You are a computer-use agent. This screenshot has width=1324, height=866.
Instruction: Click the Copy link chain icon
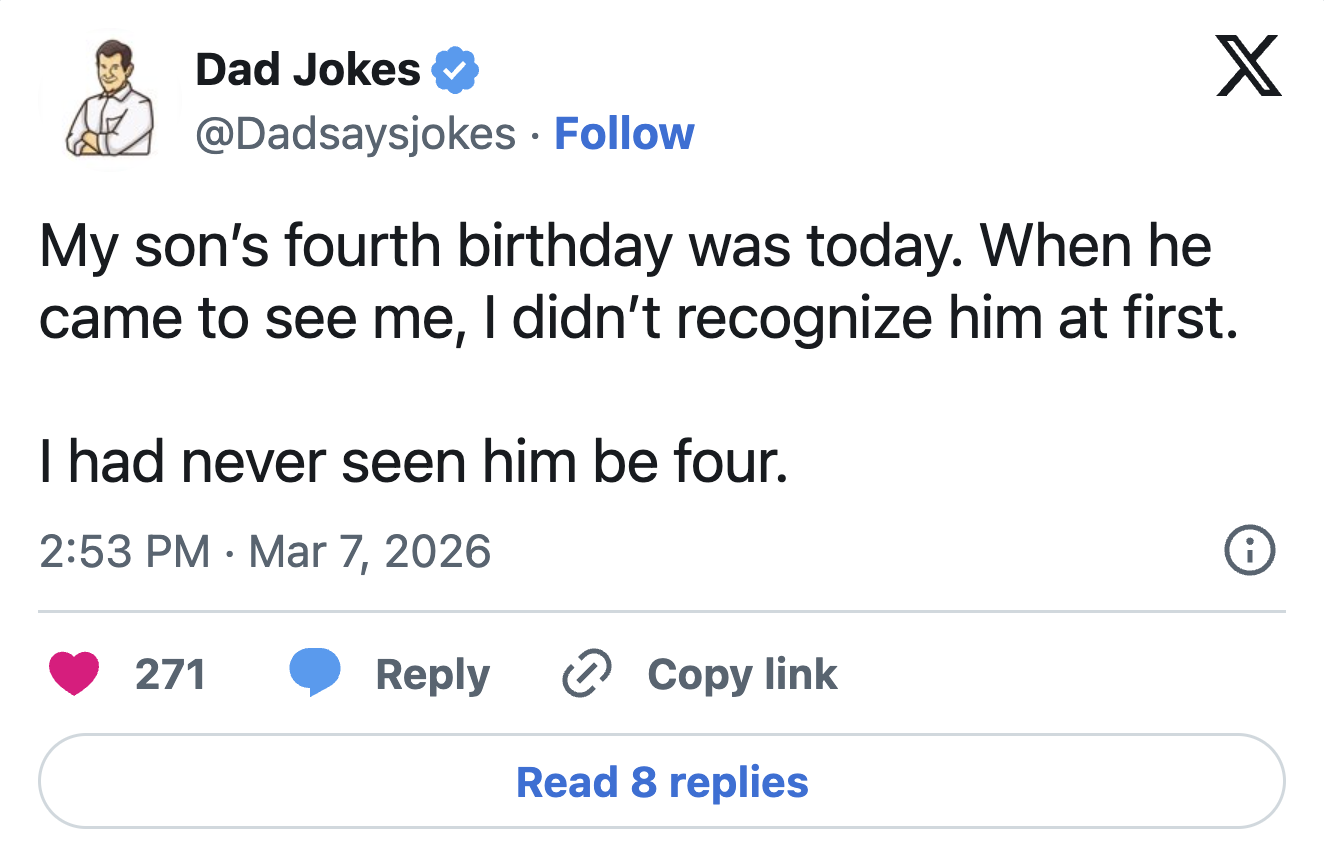585,673
